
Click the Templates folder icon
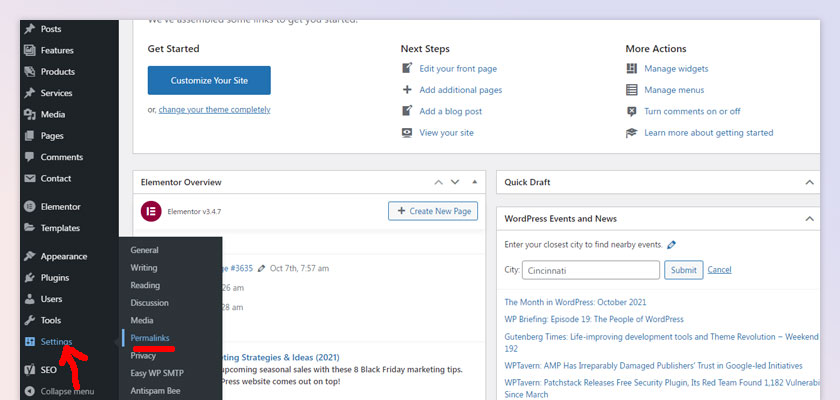[30, 228]
